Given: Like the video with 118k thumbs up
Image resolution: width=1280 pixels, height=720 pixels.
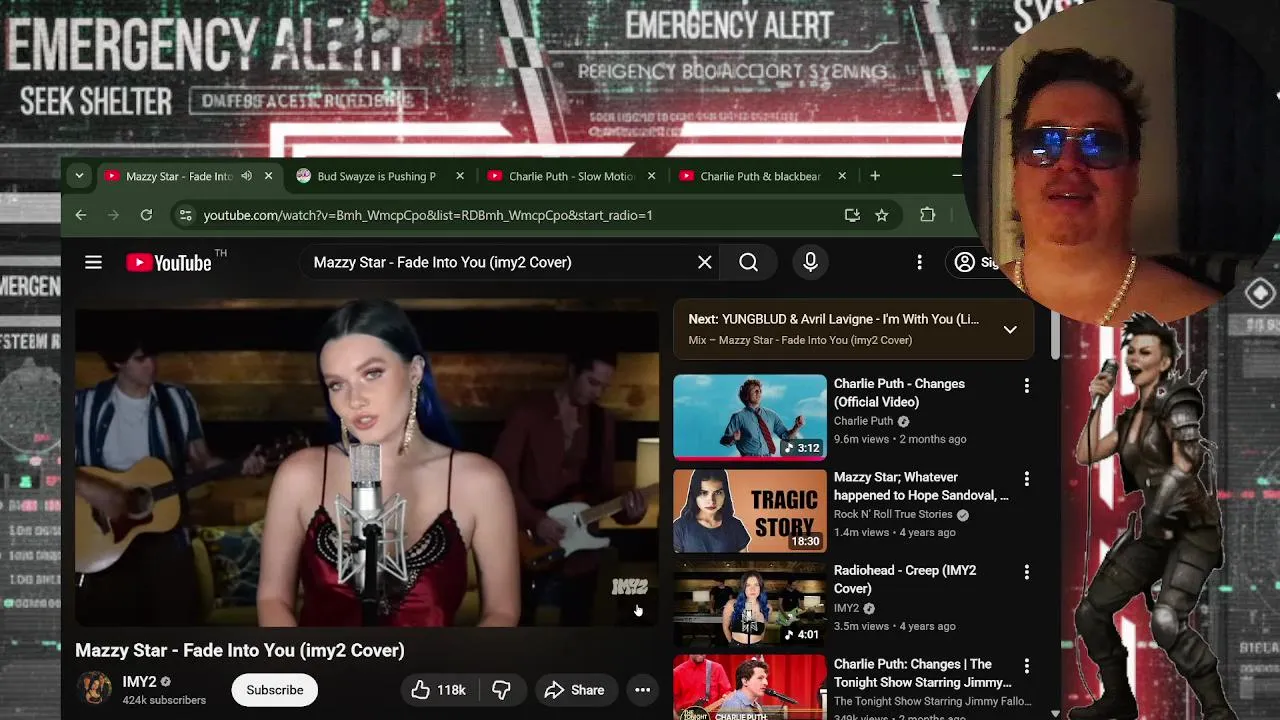Looking at the screenshot, I should [x=438, y=690].
